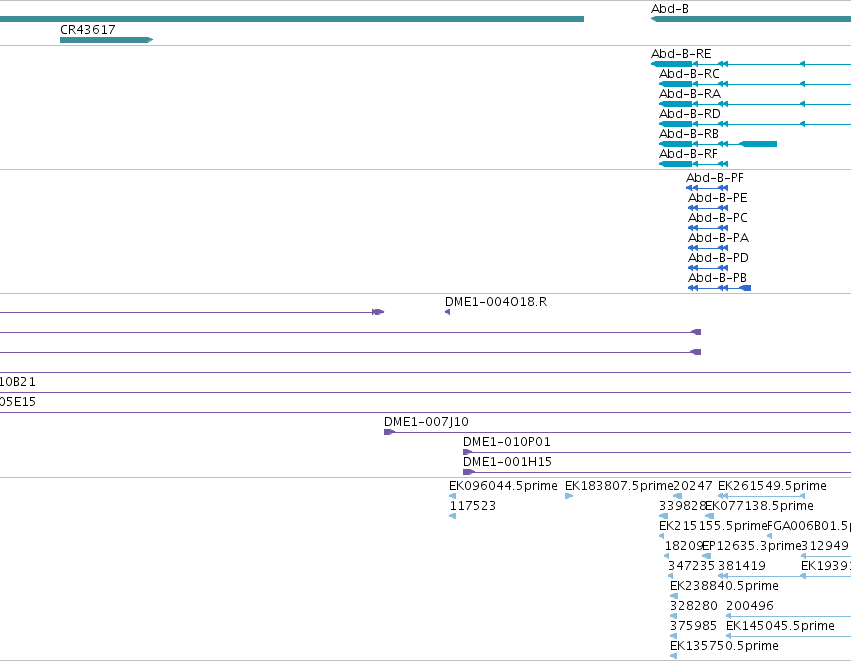
Task: Click the 347235 EST label
Action: pos(691,566)
